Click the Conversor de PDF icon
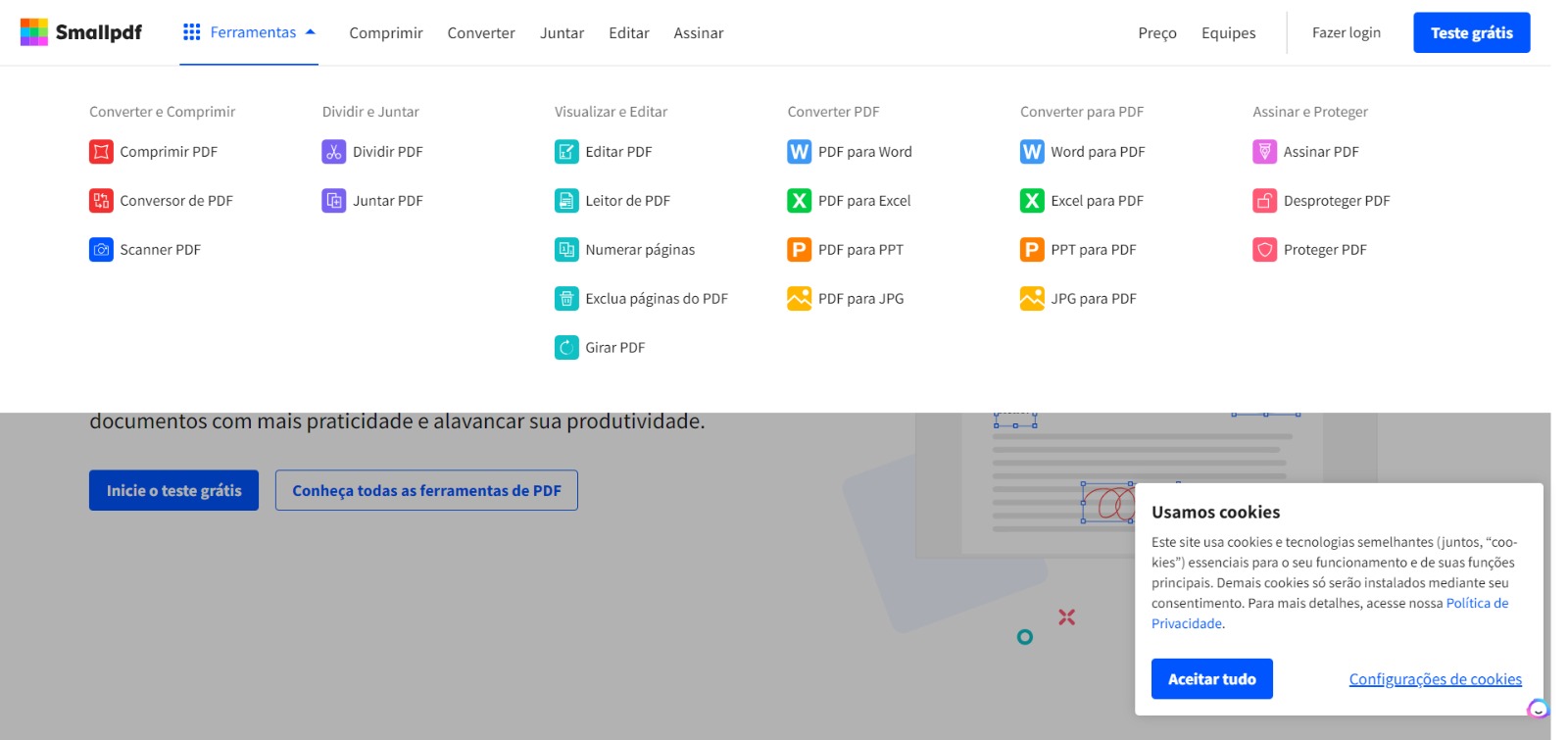This screenshot has height=740, width=1568. (x=101, y=201)
